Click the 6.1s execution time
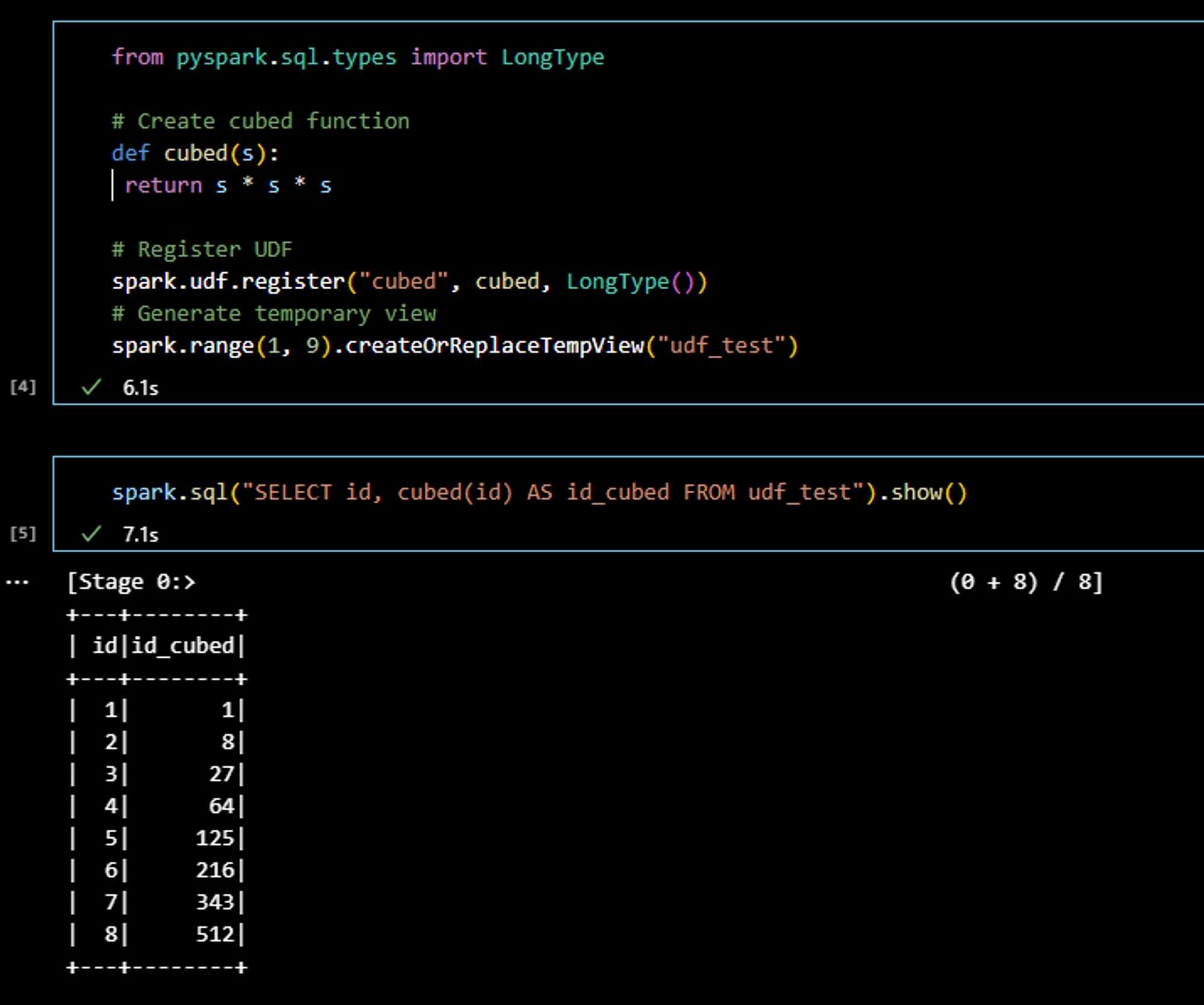The height and width of the screenshot is (1005, 1204). pyautogui.click(x=140, y=388)
